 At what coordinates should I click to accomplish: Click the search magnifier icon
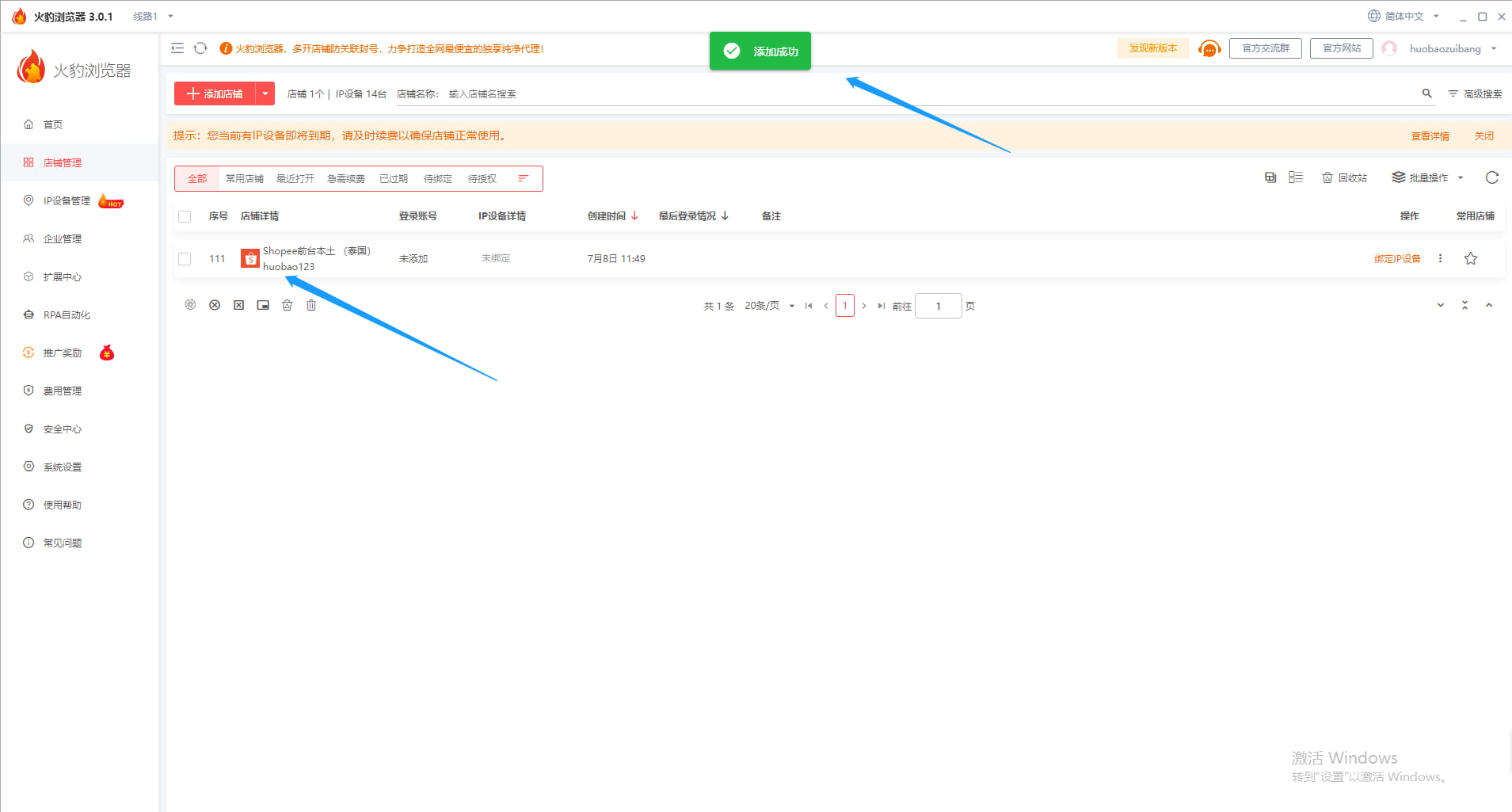click(x=1426, y=93)
